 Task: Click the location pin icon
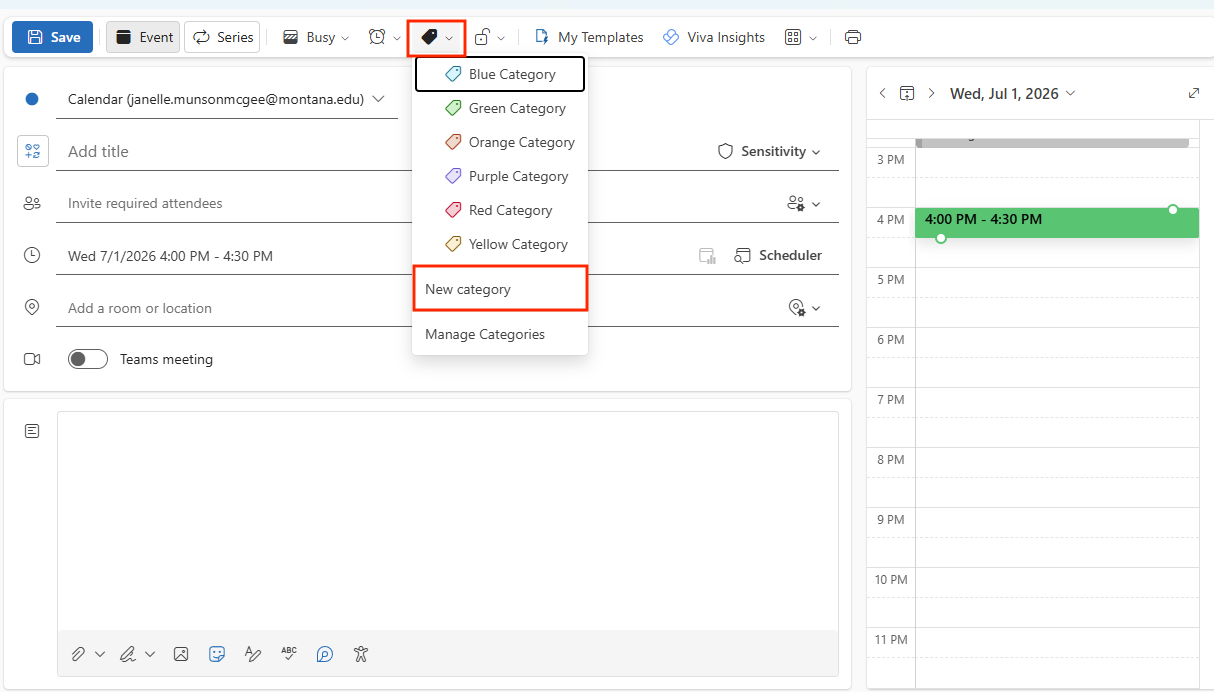point(32,307)
